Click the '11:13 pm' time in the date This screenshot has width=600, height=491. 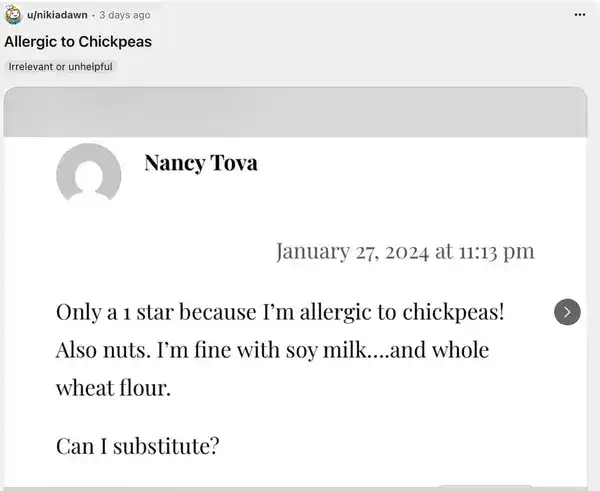pyautogui.click(x=497, y=250)
